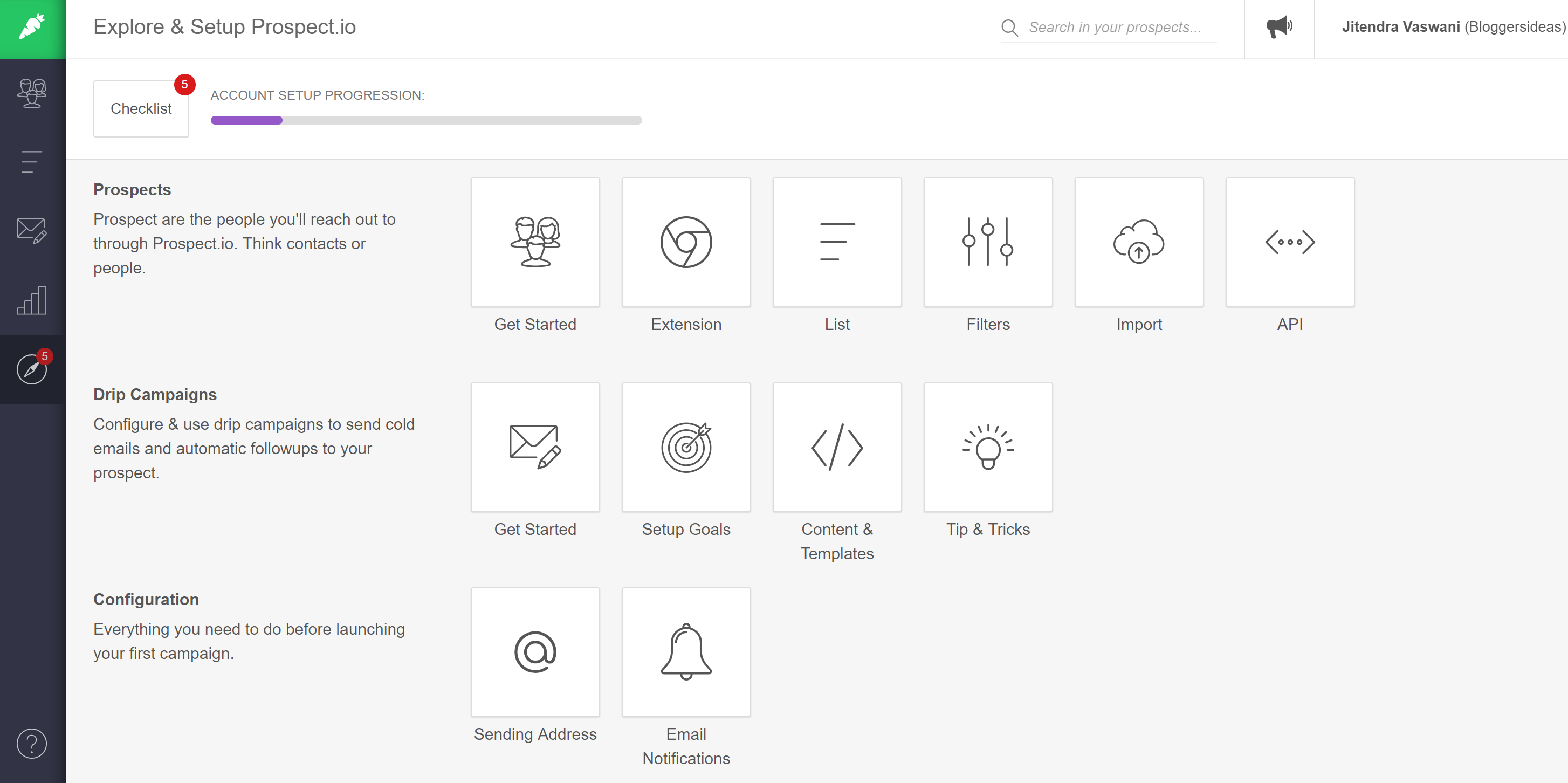The width and height of the screenshot is (1568, 783).
Task: Open the Sending Address tile
Action: [x=535, y=652]
